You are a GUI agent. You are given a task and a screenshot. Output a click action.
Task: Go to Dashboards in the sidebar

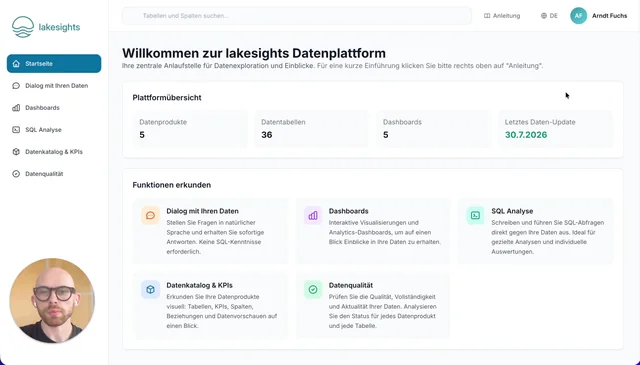(54, 108)
